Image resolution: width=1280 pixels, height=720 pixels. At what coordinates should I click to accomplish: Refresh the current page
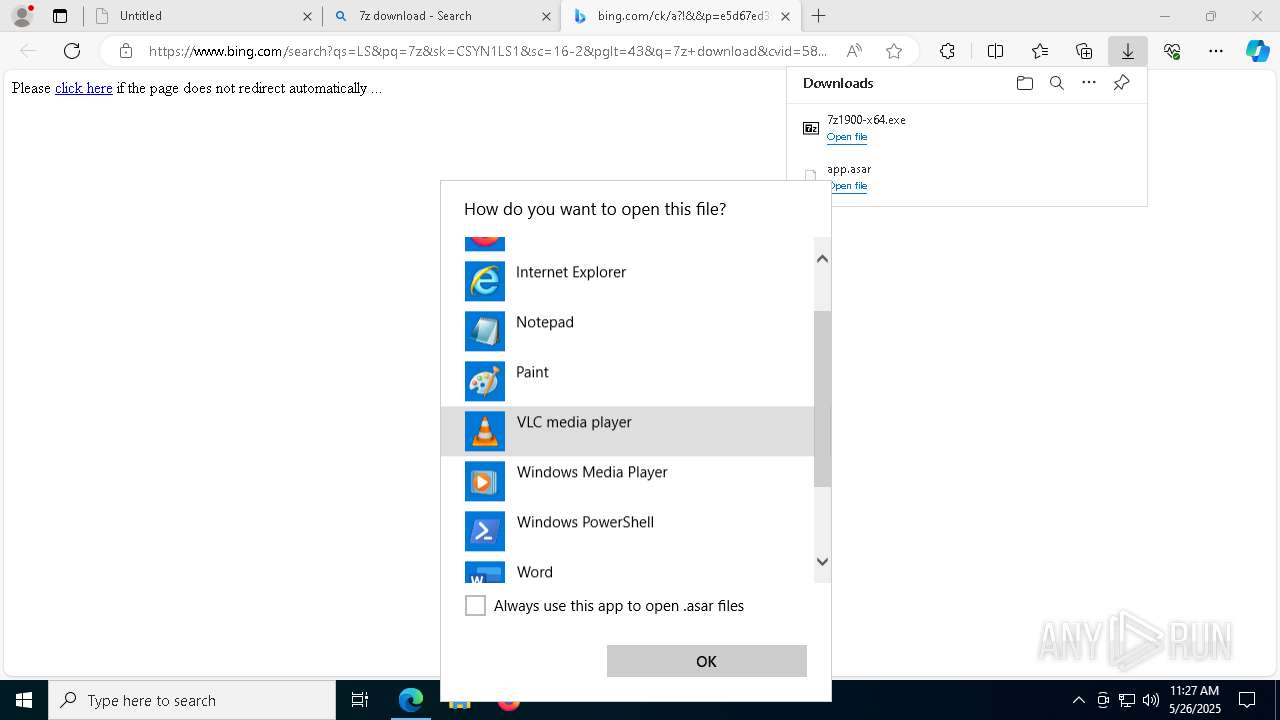[72, 51]
